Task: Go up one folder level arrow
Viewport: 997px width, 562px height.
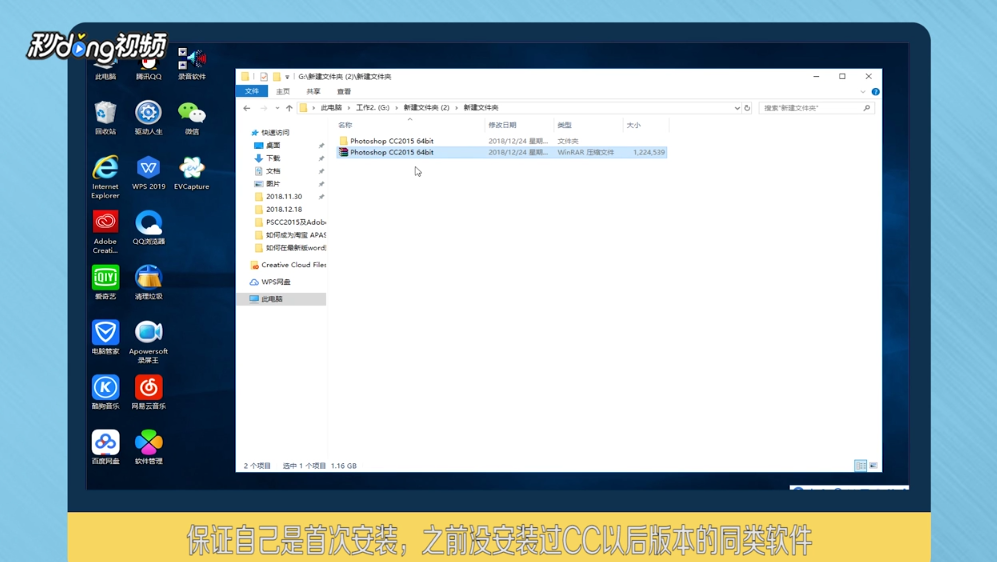Action: 289,108
